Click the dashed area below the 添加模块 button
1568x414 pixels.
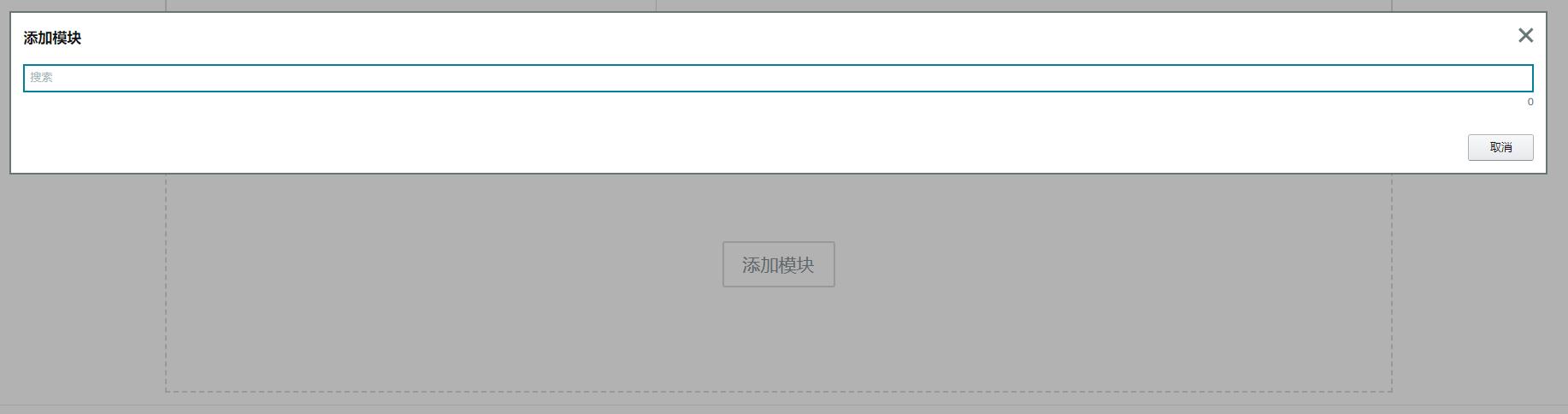[x=778, y=340]
